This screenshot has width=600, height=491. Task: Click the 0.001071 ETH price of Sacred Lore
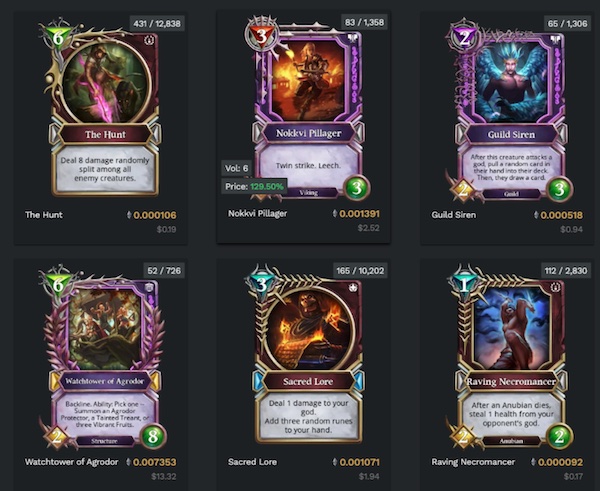pos(359,462)
